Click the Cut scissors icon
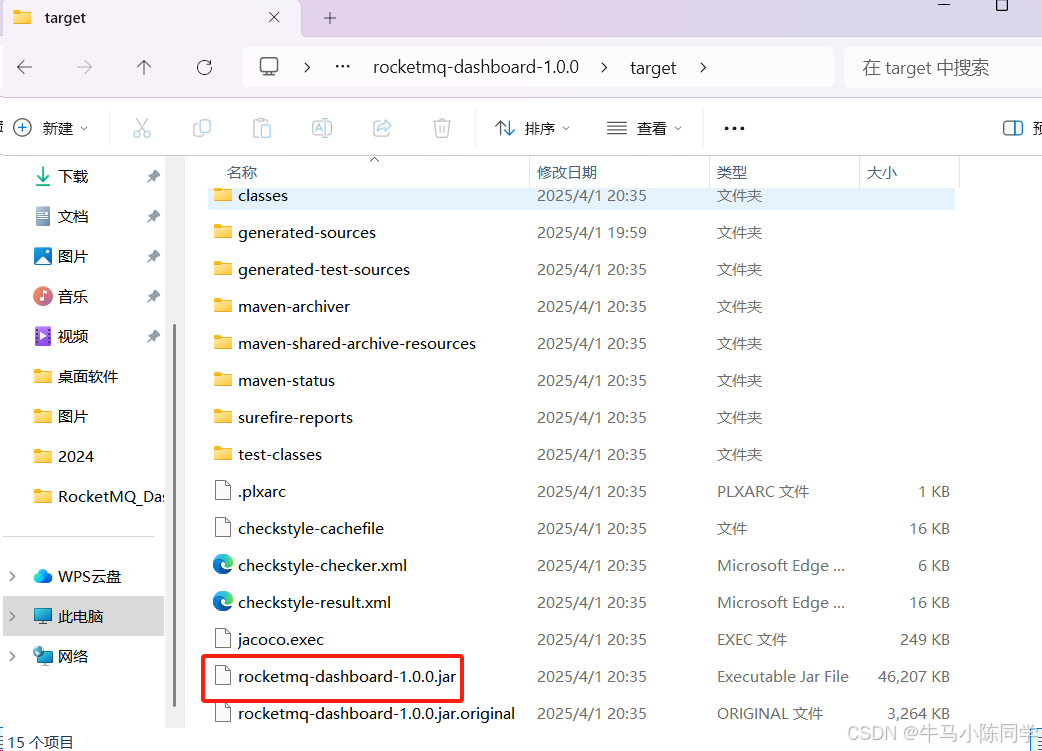1042x751 pixels. pyautogui.click(x=142, y=128)
